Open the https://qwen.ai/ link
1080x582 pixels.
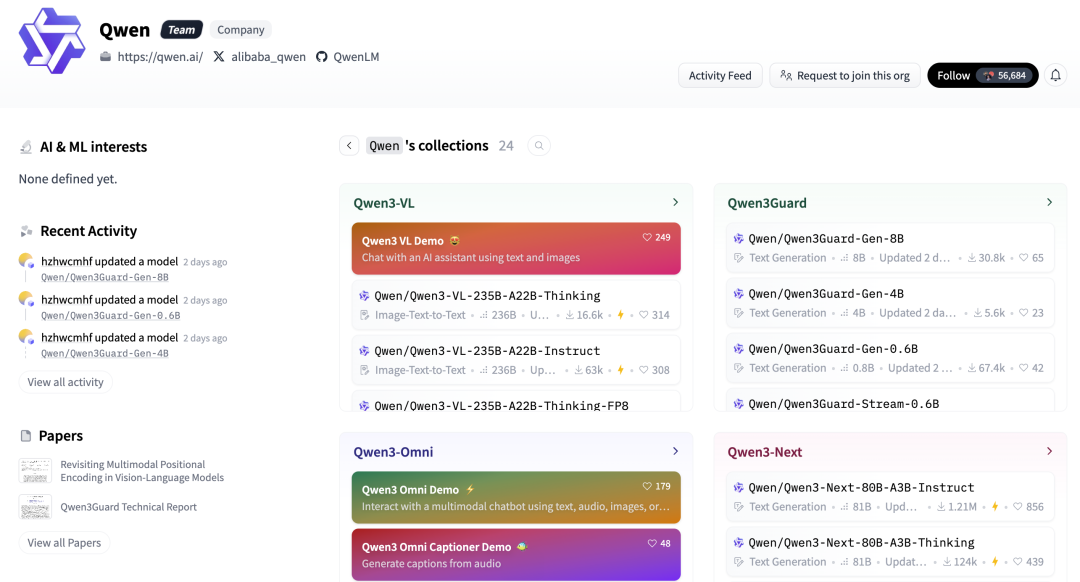(160, 56)
